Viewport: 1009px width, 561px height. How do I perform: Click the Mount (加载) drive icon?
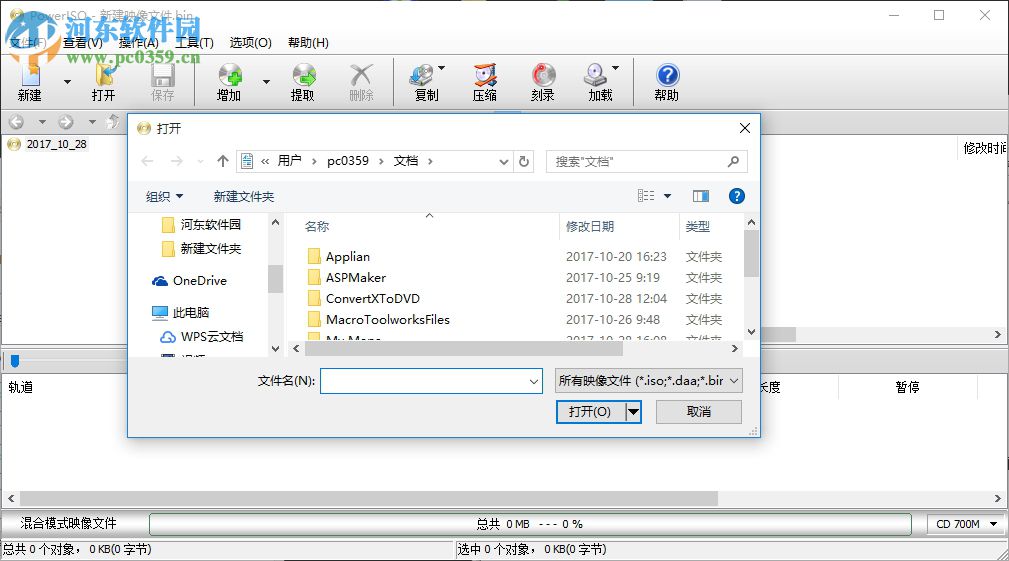pyautogui.click(x=595, y=75)
